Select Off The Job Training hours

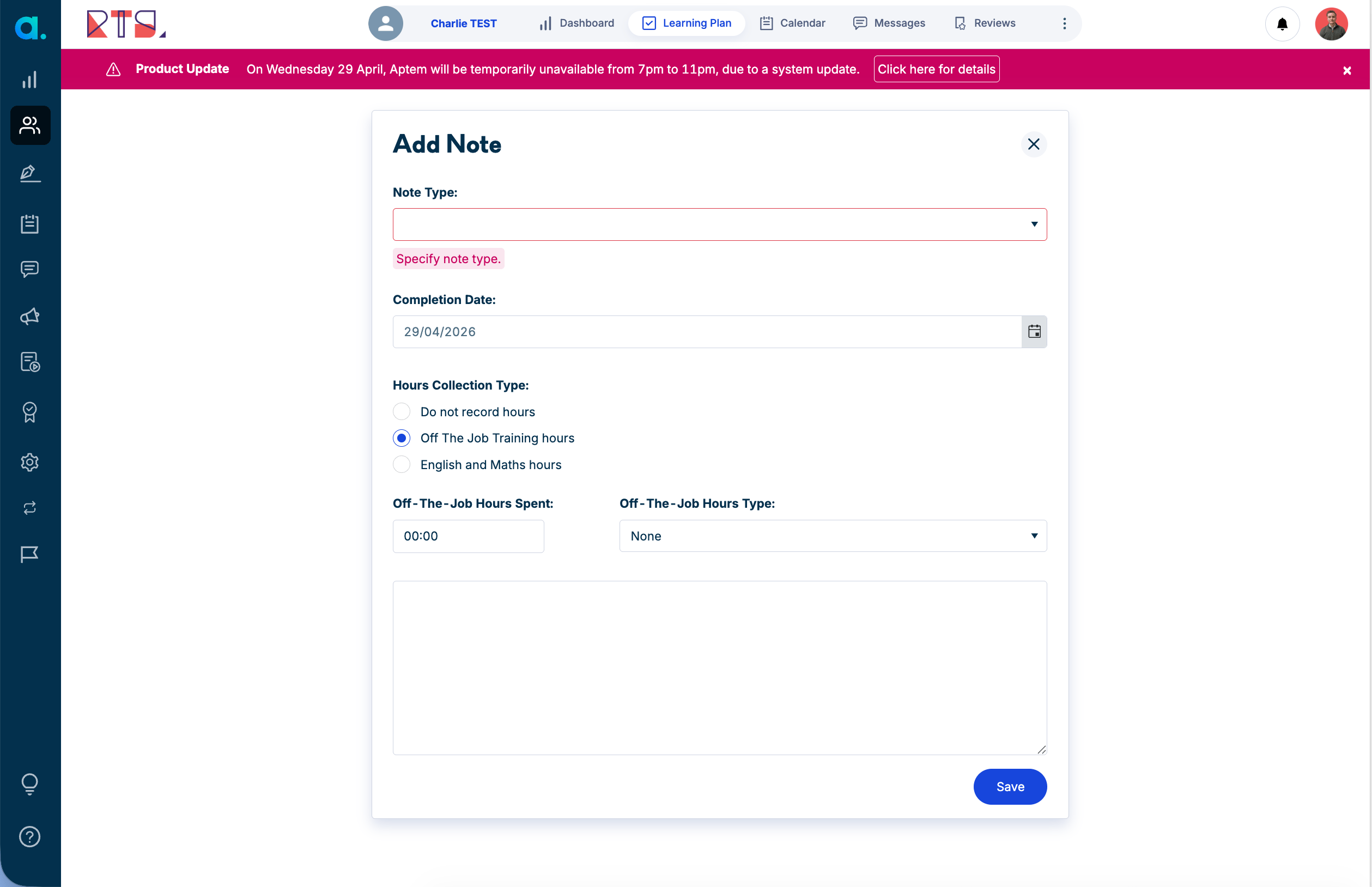tap(402, 438)
